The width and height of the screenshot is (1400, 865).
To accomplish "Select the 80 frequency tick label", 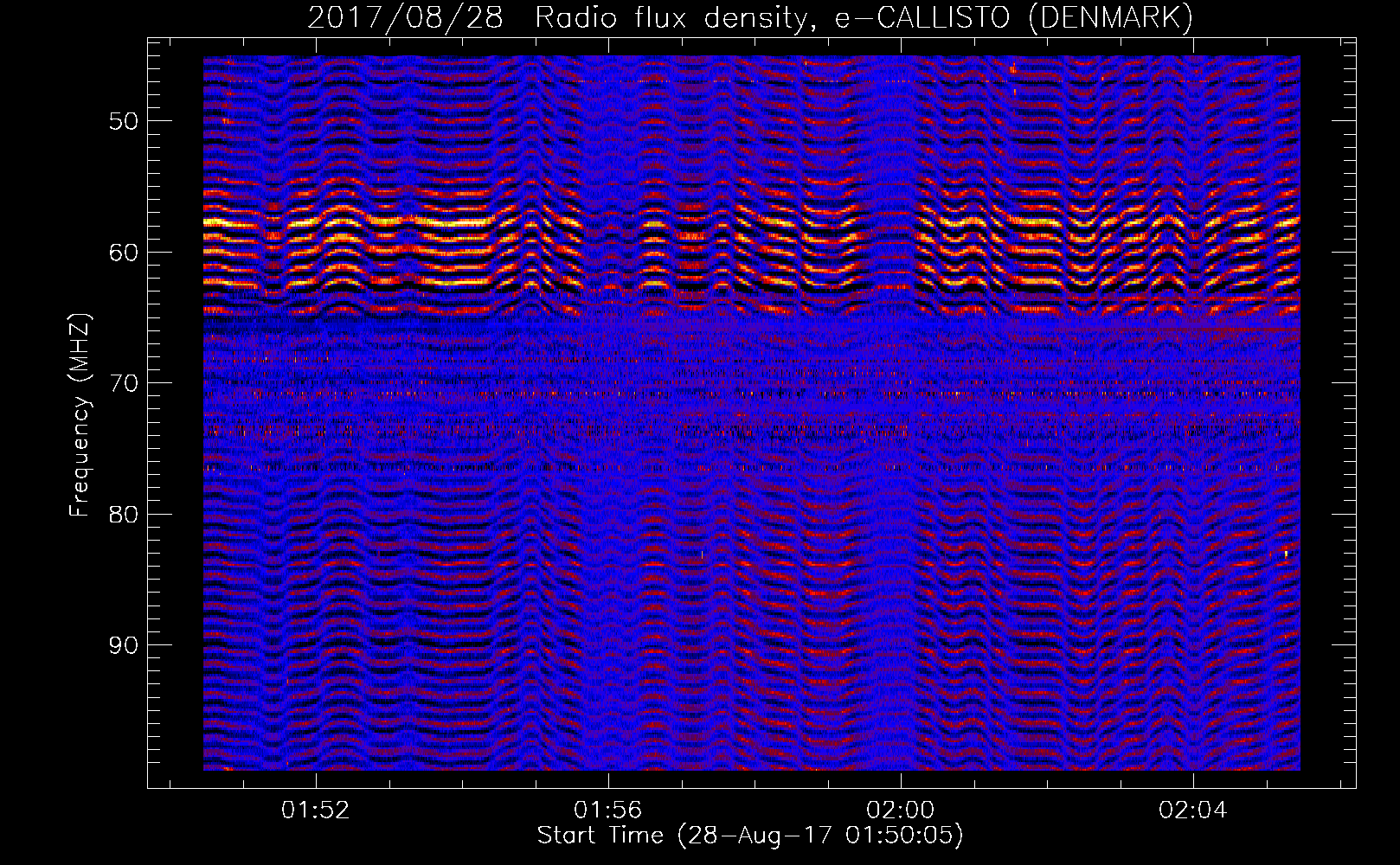I will click(x=124, y=515).
